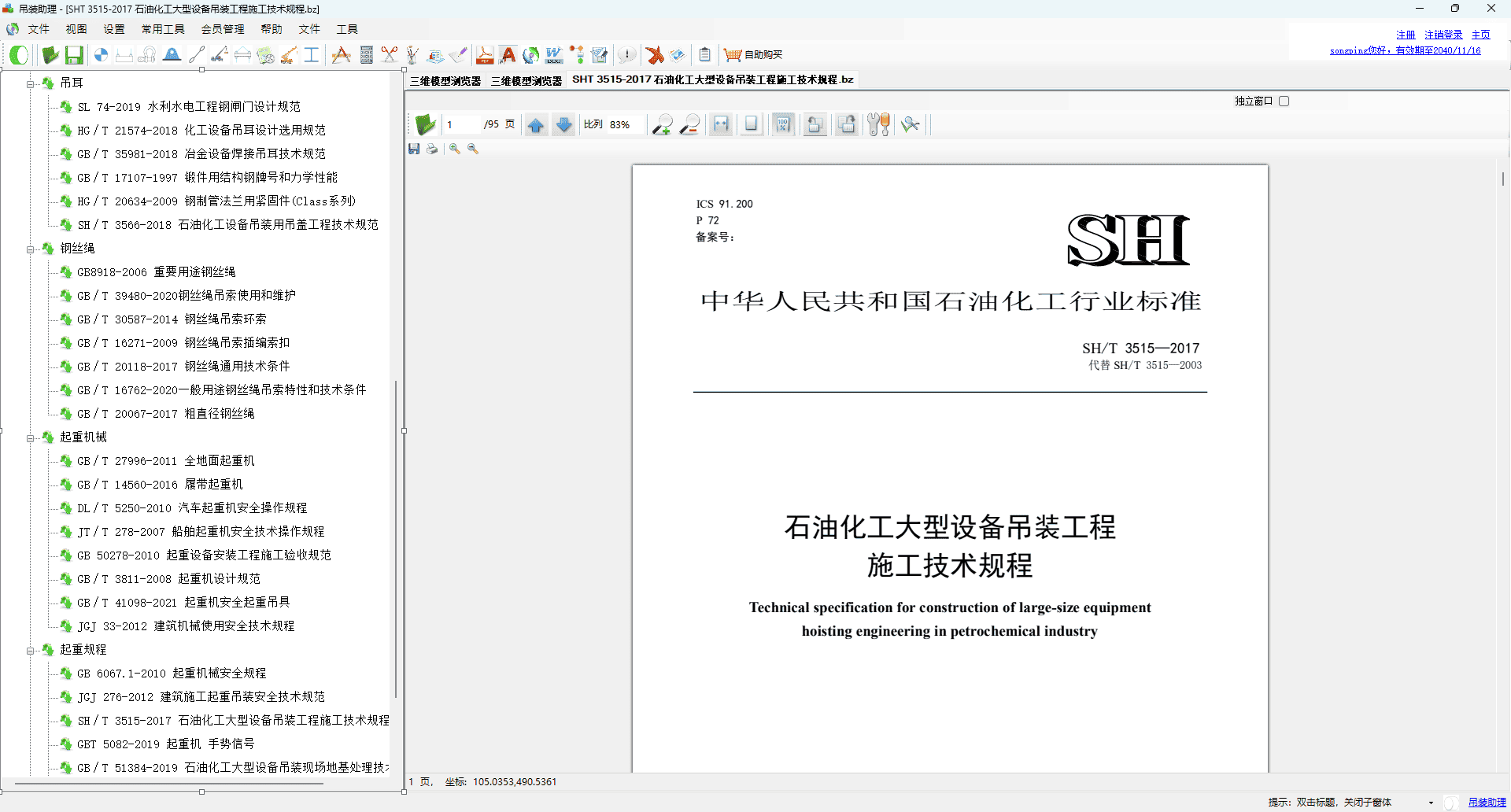This screenshot has height=812, width=1511.
Task: Click the 自助购买 button
Action: coord(754,55)
